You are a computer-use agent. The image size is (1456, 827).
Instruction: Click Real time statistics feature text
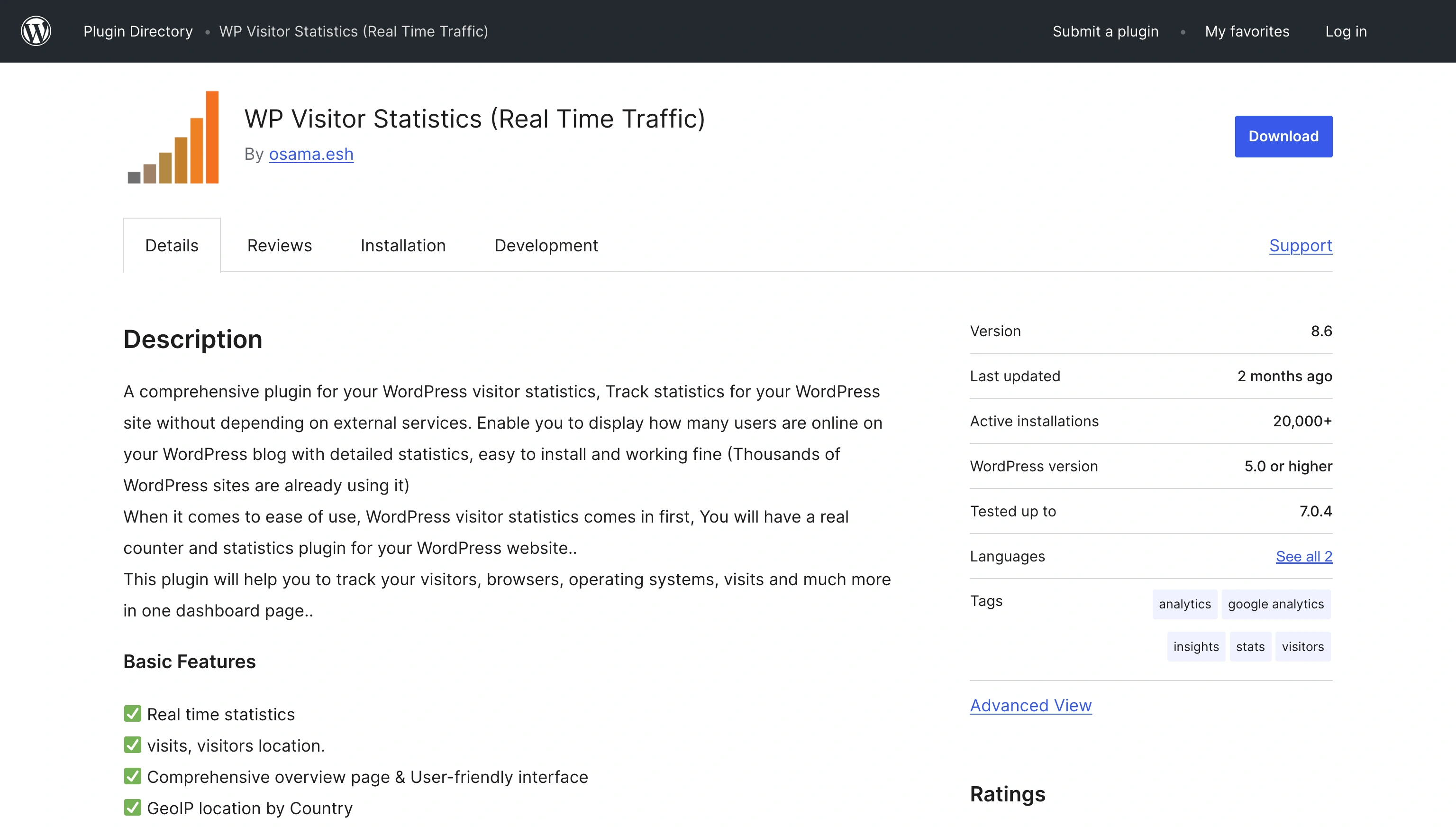[221, 715]
